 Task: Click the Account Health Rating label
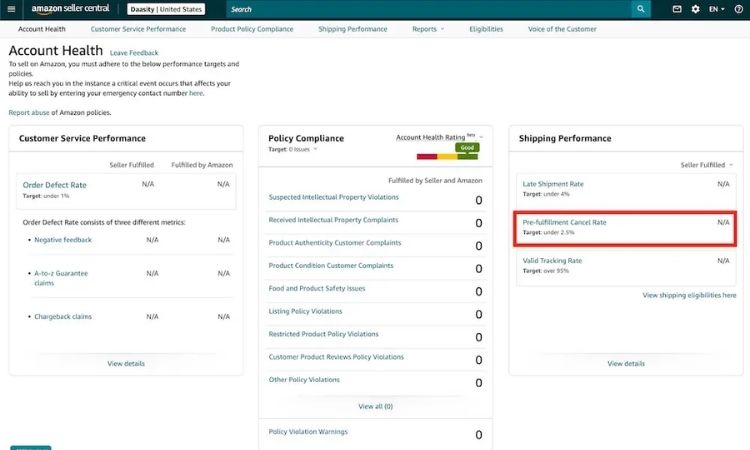click(x=430, y=137)
